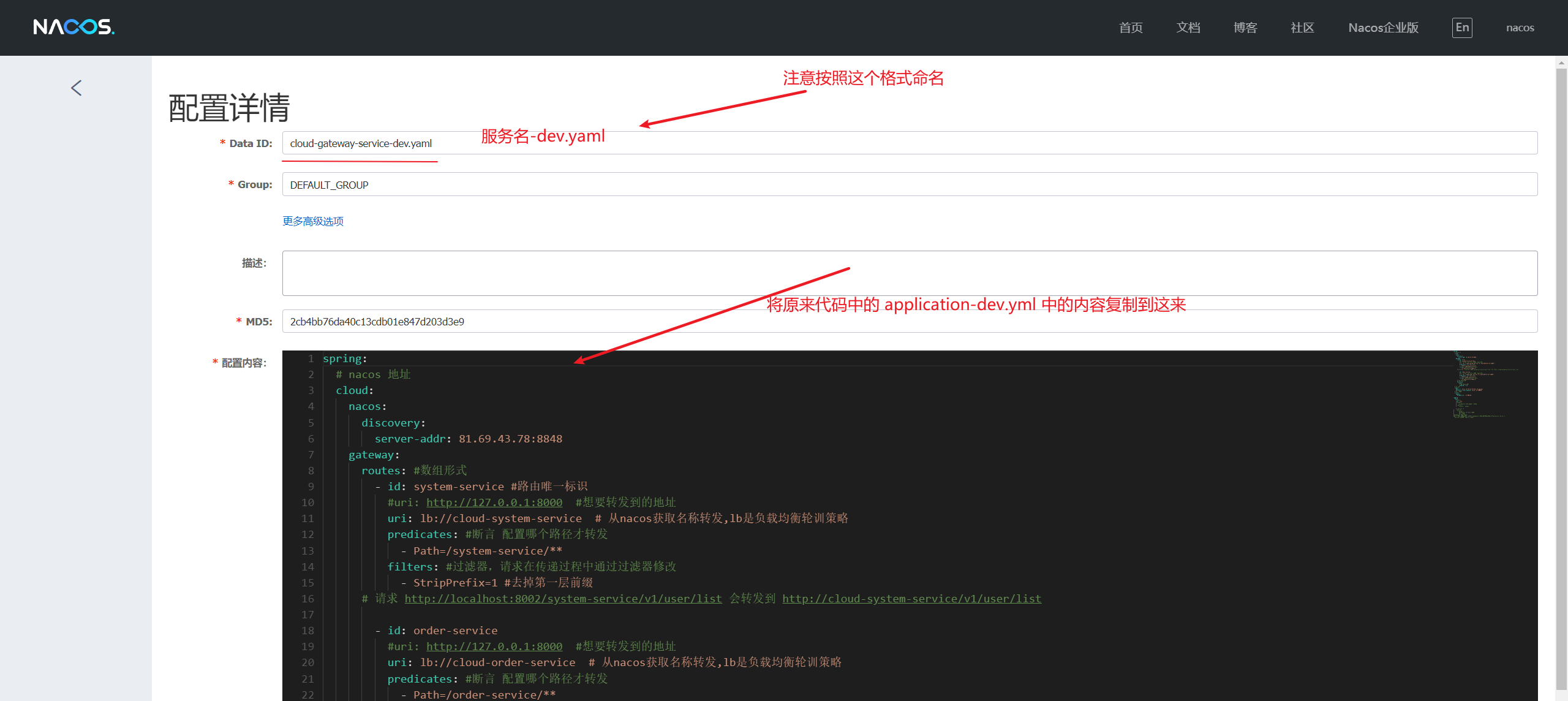The height and width of the screenshot is (701, 1568).
Task: Click the scrollbar up arrow
Action: 1561,62
